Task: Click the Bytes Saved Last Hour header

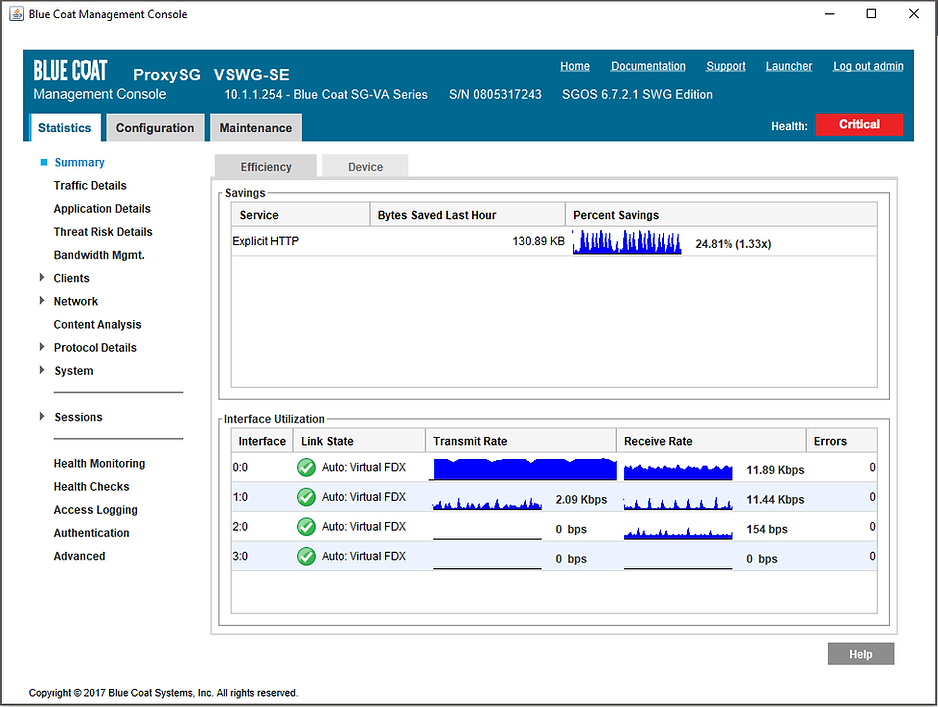Action: (467, 215)
